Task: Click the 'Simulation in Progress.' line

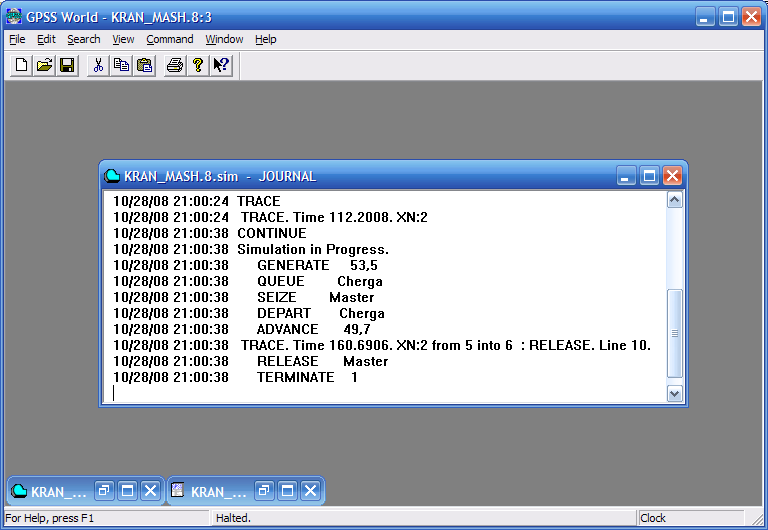Action: tap(251, 249)
